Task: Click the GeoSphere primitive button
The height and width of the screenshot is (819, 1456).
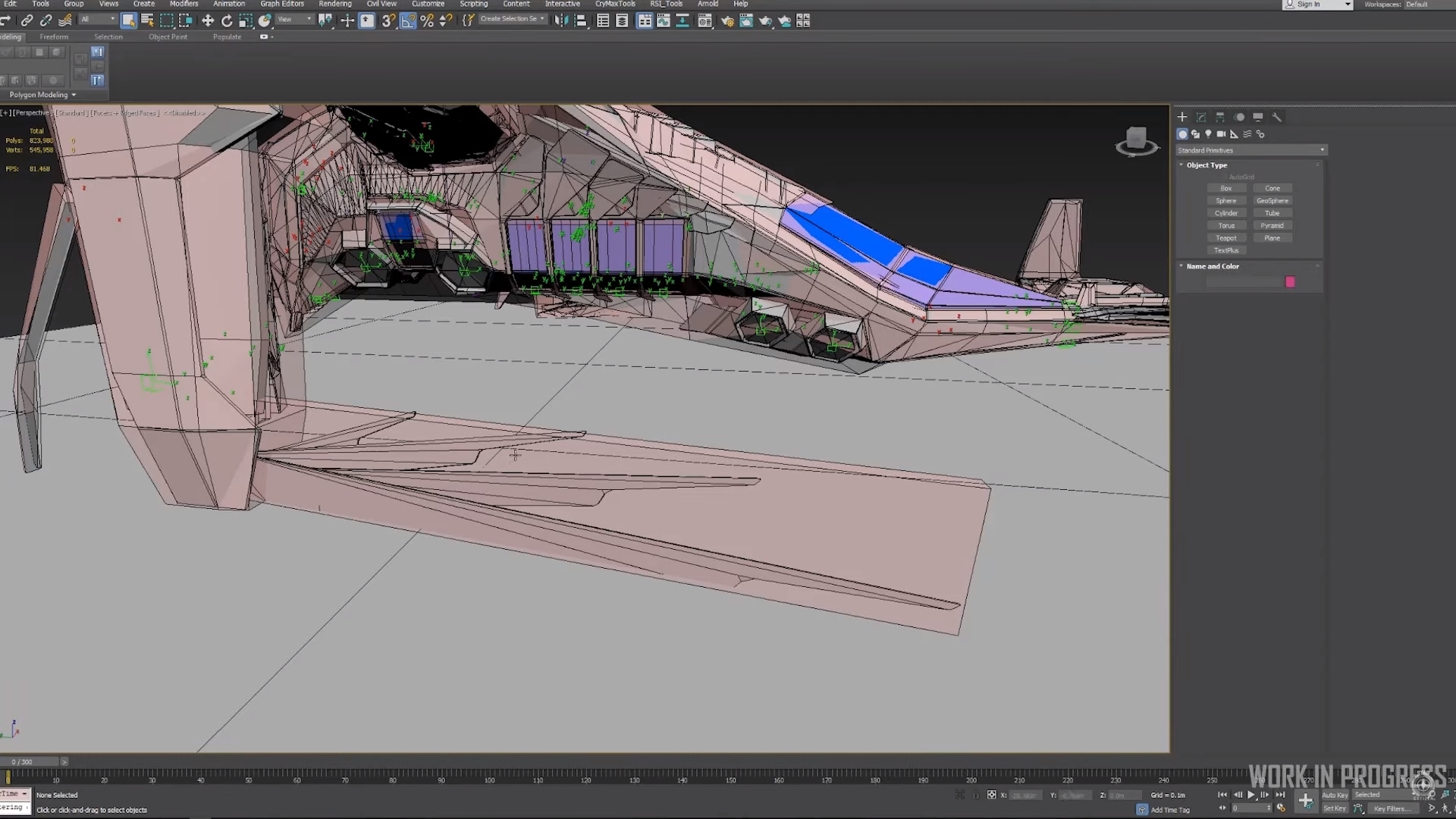Action: [1272, 201]
